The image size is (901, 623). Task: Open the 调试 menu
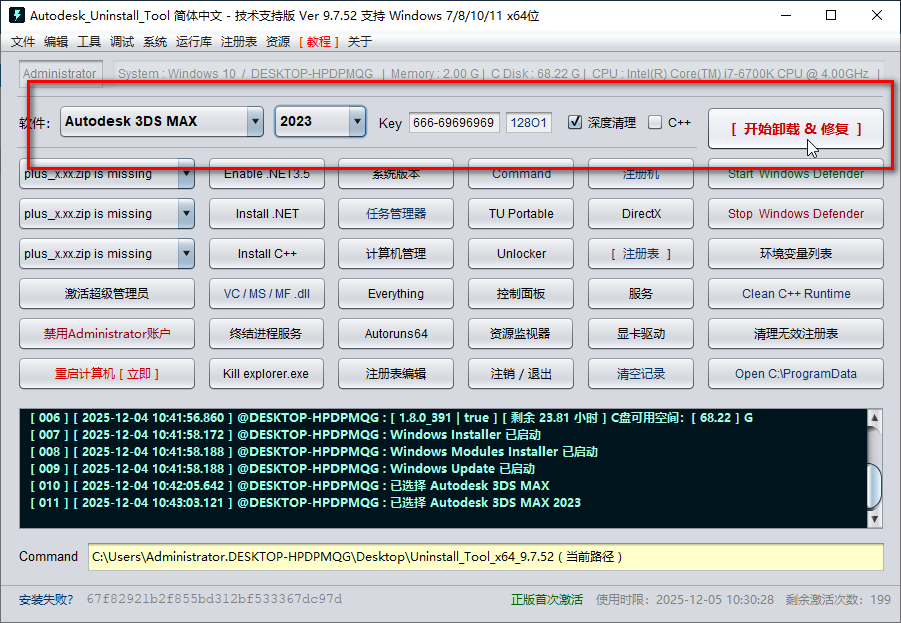(122, 41)
